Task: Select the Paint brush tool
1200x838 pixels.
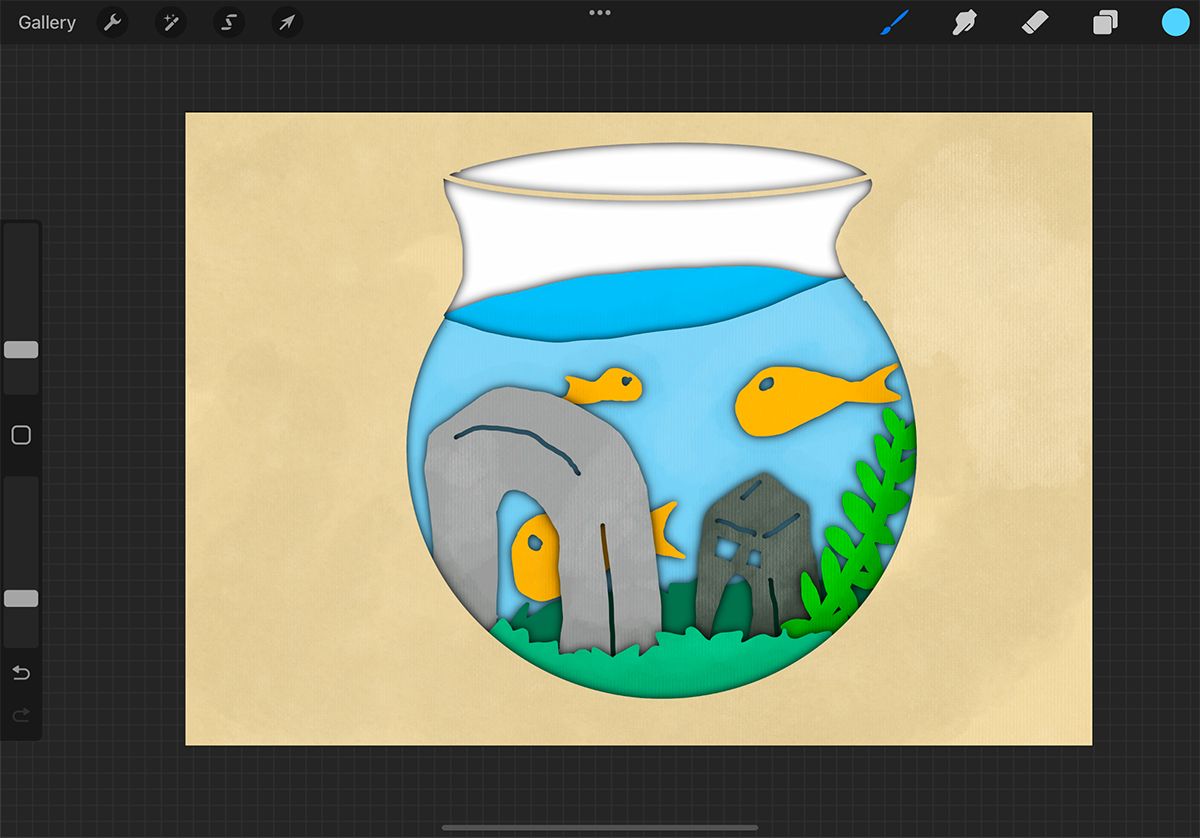Action: click(895, 22)
